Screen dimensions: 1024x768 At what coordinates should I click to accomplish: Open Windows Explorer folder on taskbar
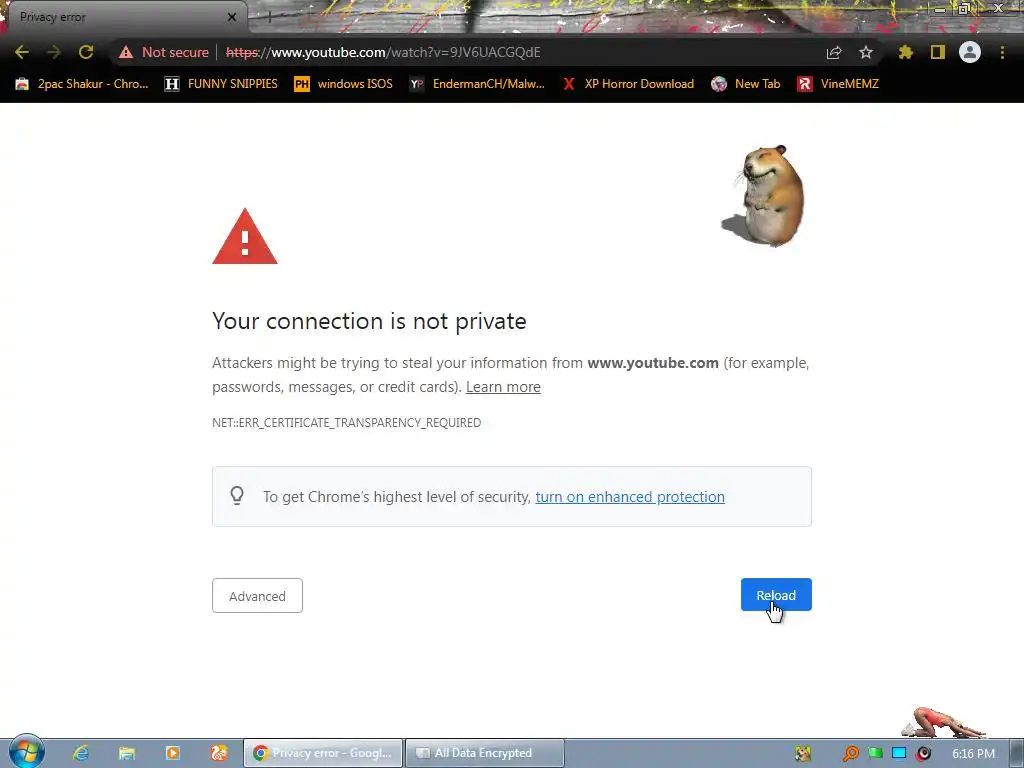[x=127, y=753]
